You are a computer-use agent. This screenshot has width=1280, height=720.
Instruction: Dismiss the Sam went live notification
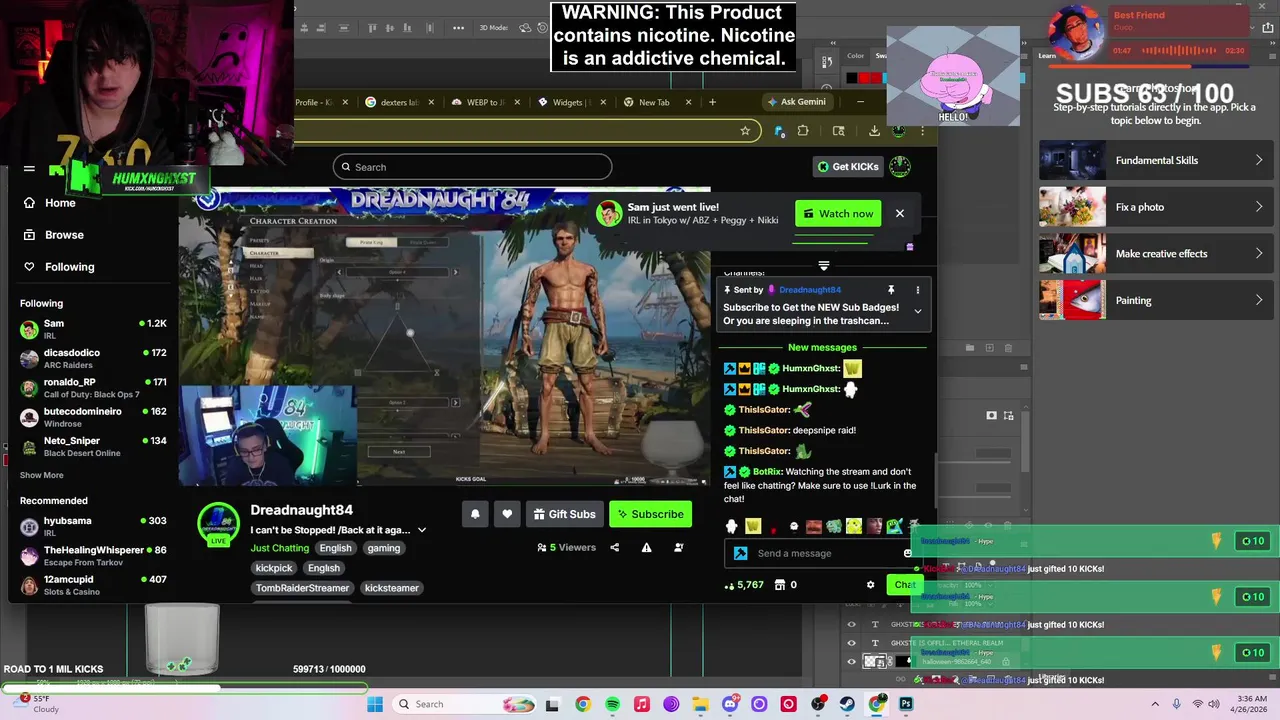coord(899,213)
